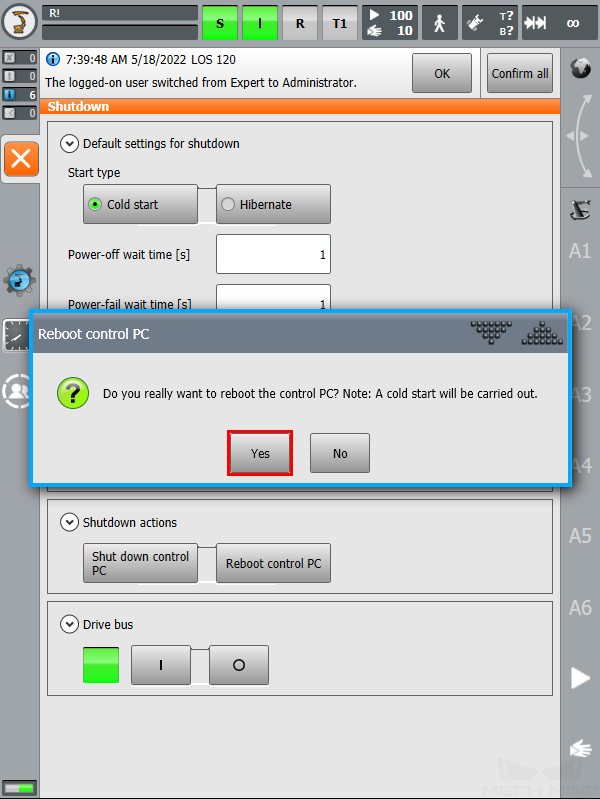Turn drive bus off with O button

(239, 665)
